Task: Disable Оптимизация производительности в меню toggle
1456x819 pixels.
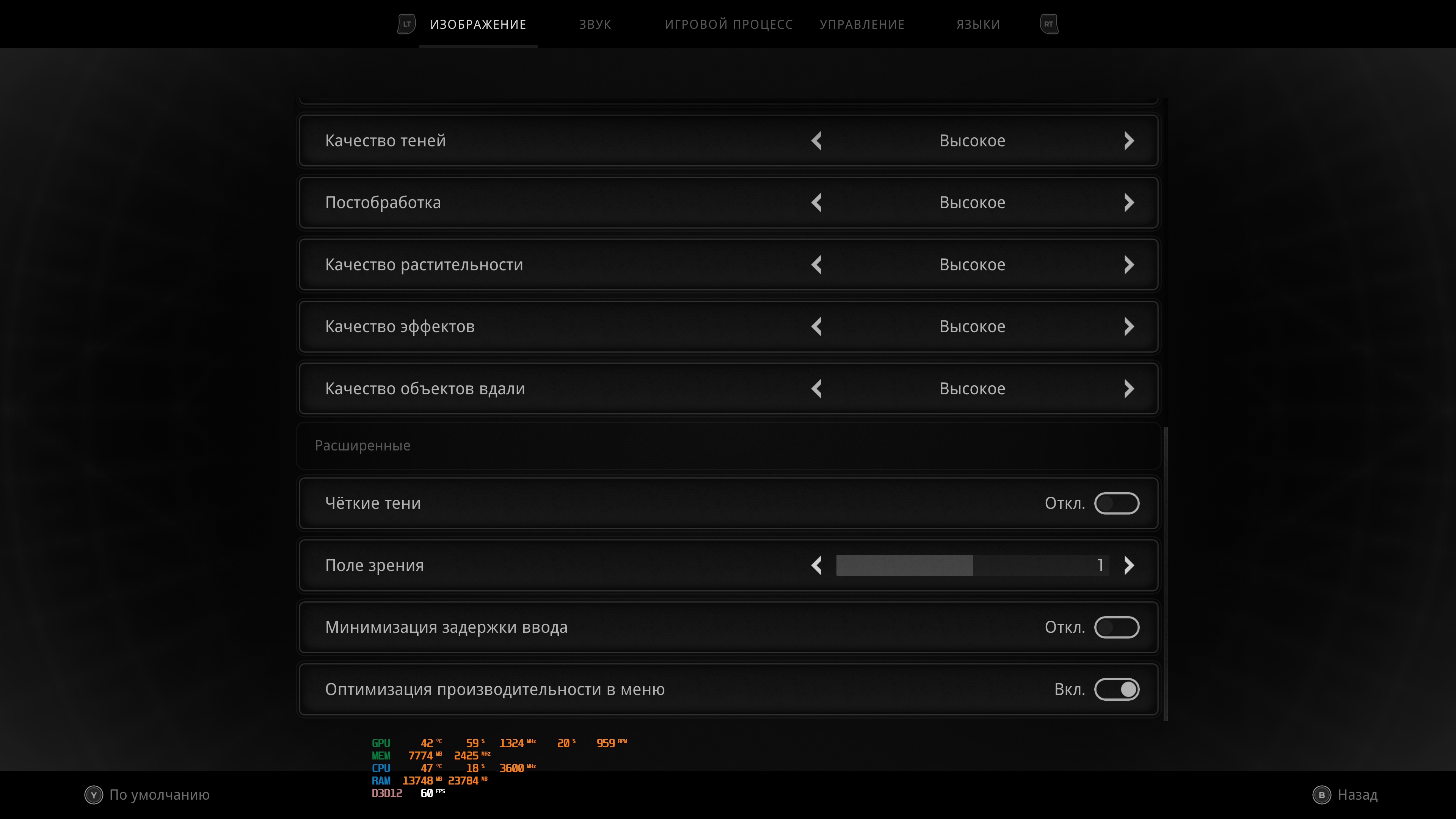Action: 1116,690
